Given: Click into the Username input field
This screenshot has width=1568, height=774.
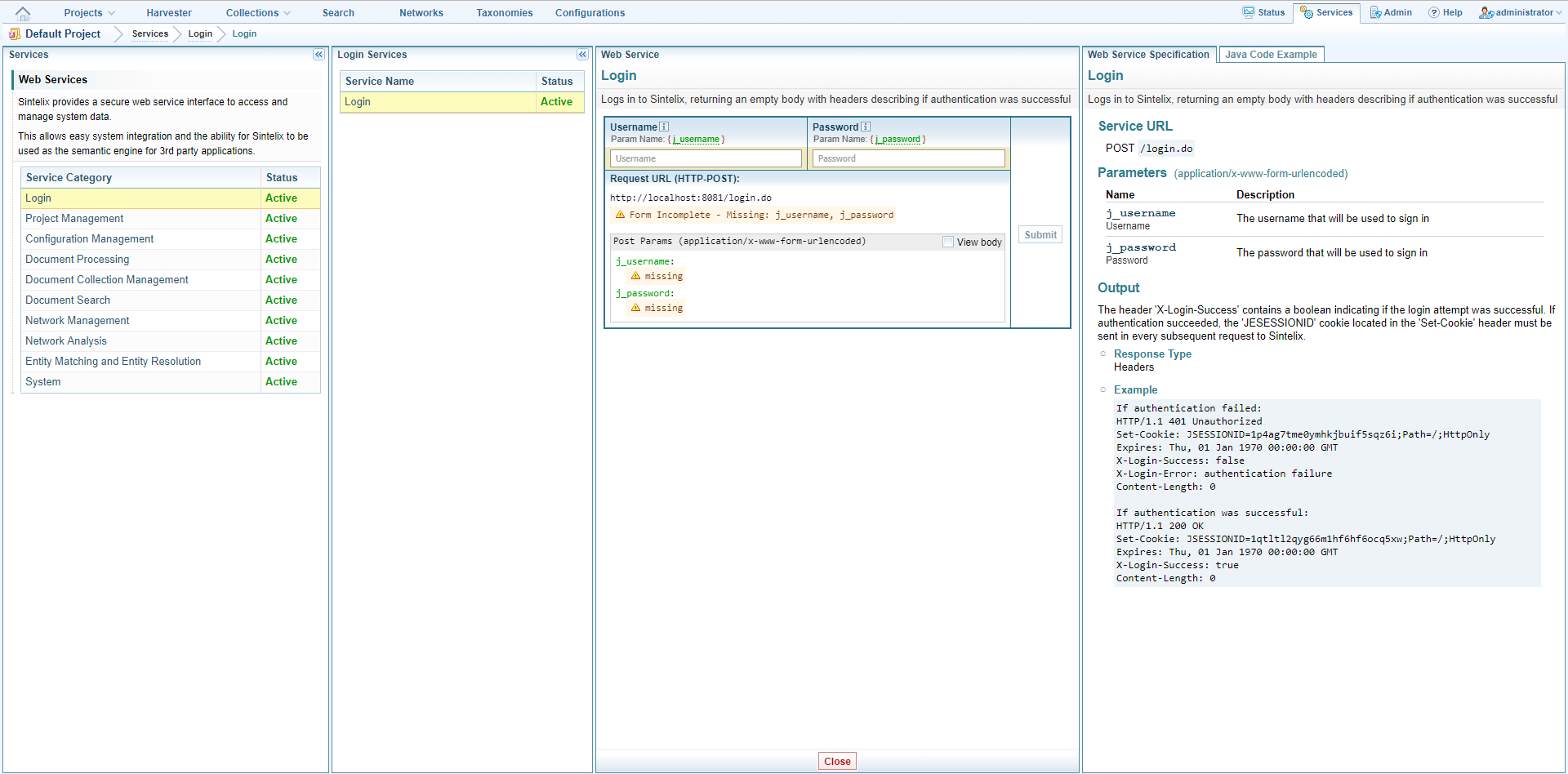Looking at the screenshot, I should [x=706, y=158].
